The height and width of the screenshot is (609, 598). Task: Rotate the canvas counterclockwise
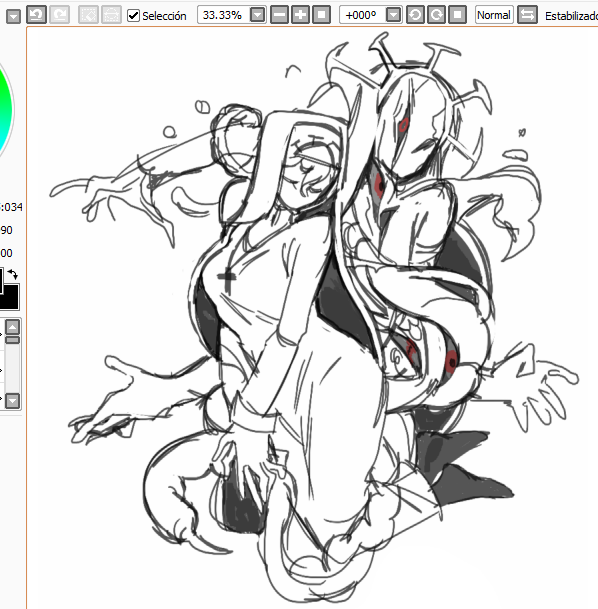(x=415, y=15)
